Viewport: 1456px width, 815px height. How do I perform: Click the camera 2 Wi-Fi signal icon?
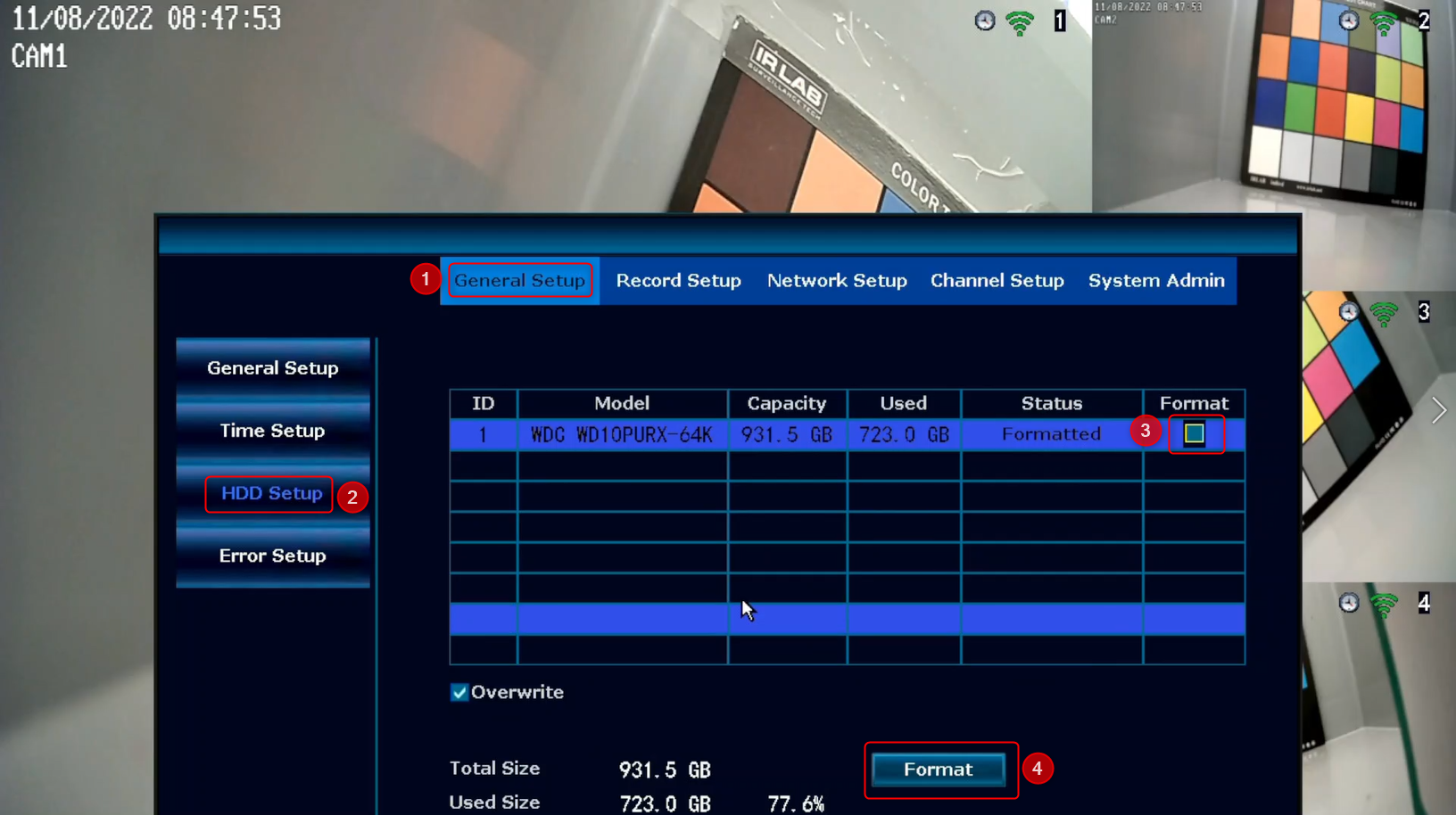[x=1384, y=22]
